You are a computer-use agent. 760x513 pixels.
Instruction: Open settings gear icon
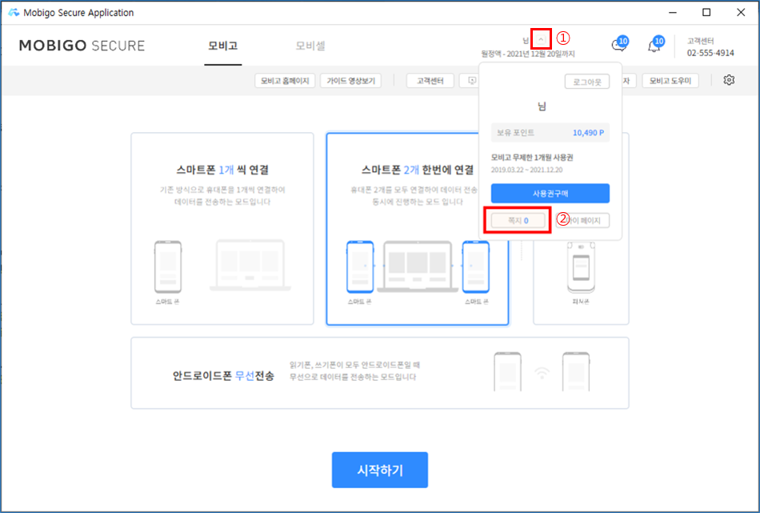click(728, 80)
